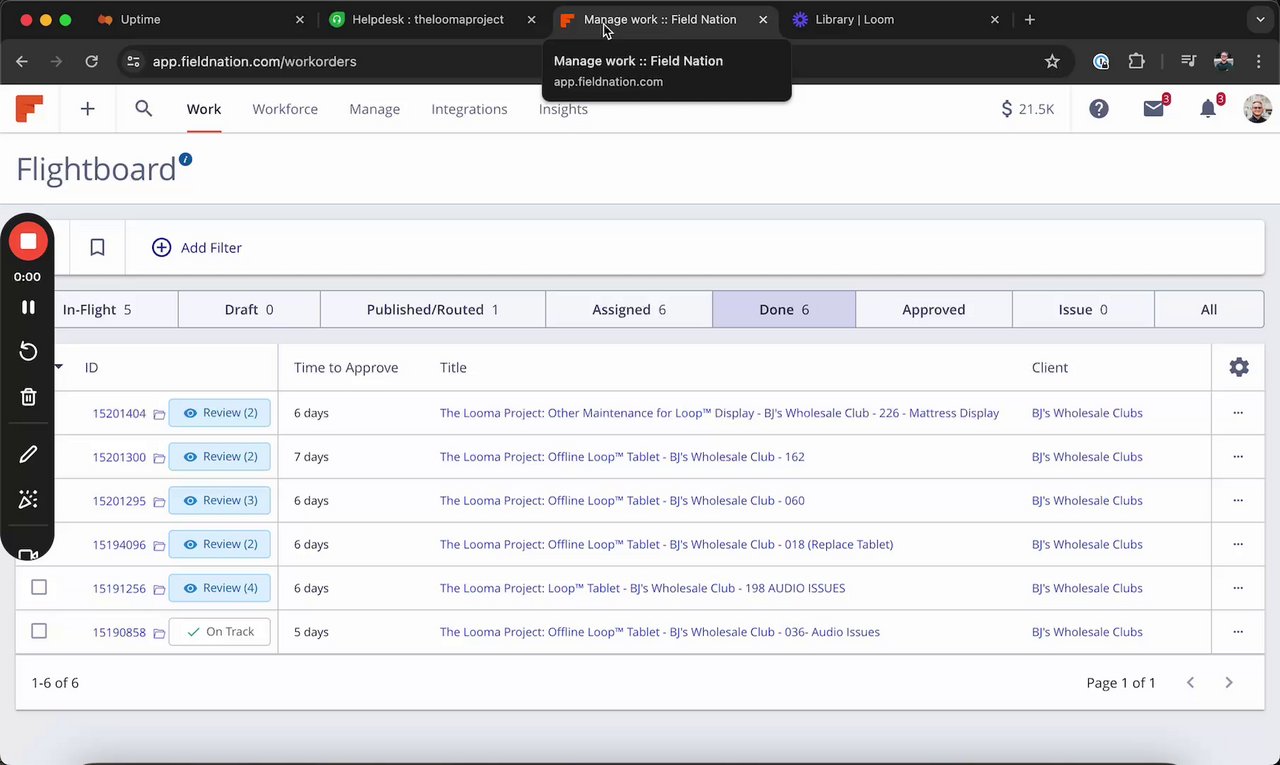Click On Track status for order 15190858

[220, 632]
